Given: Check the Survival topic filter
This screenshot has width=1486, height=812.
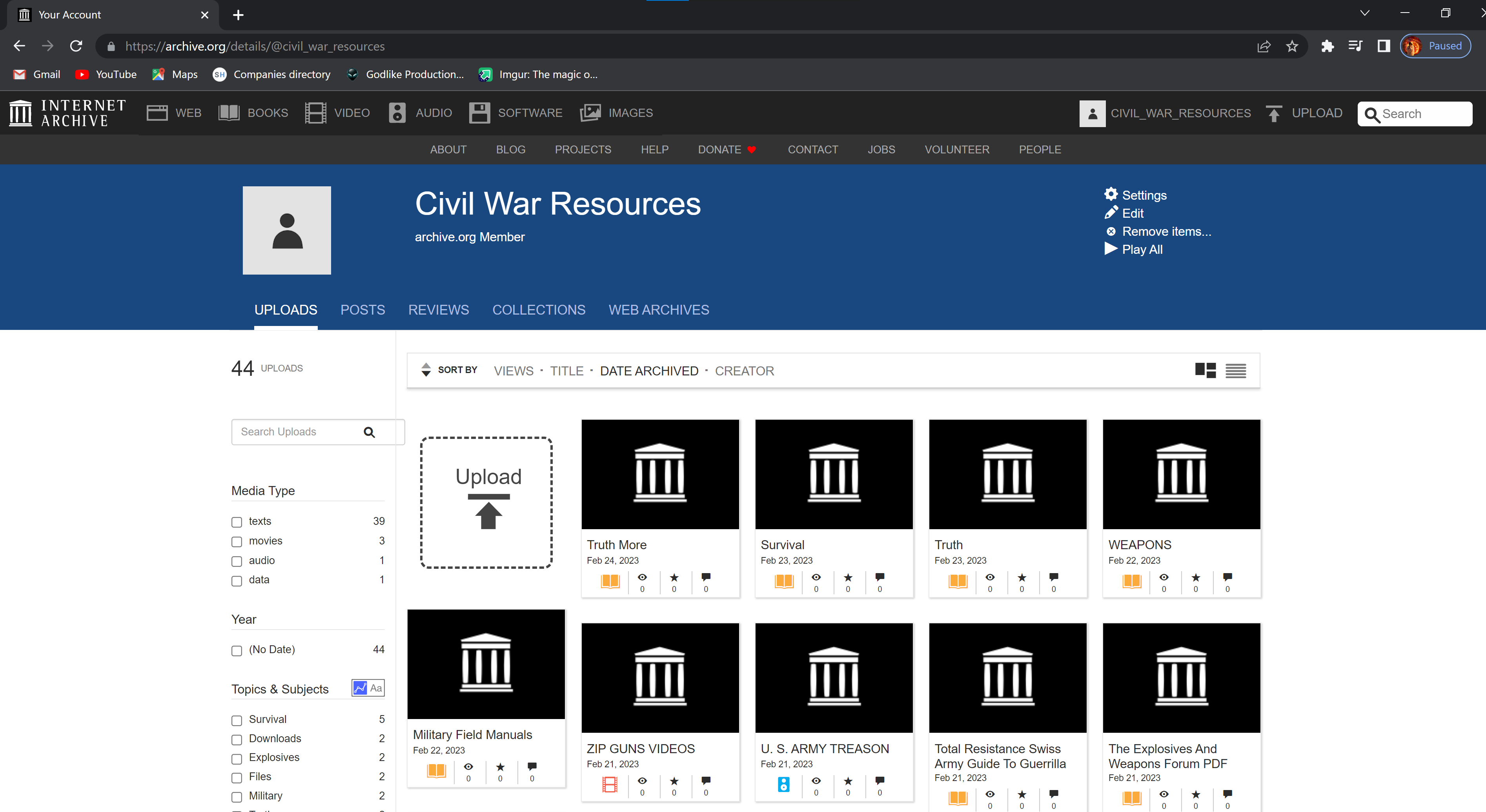Looking at the screenshot, I should tap(237, 720).
